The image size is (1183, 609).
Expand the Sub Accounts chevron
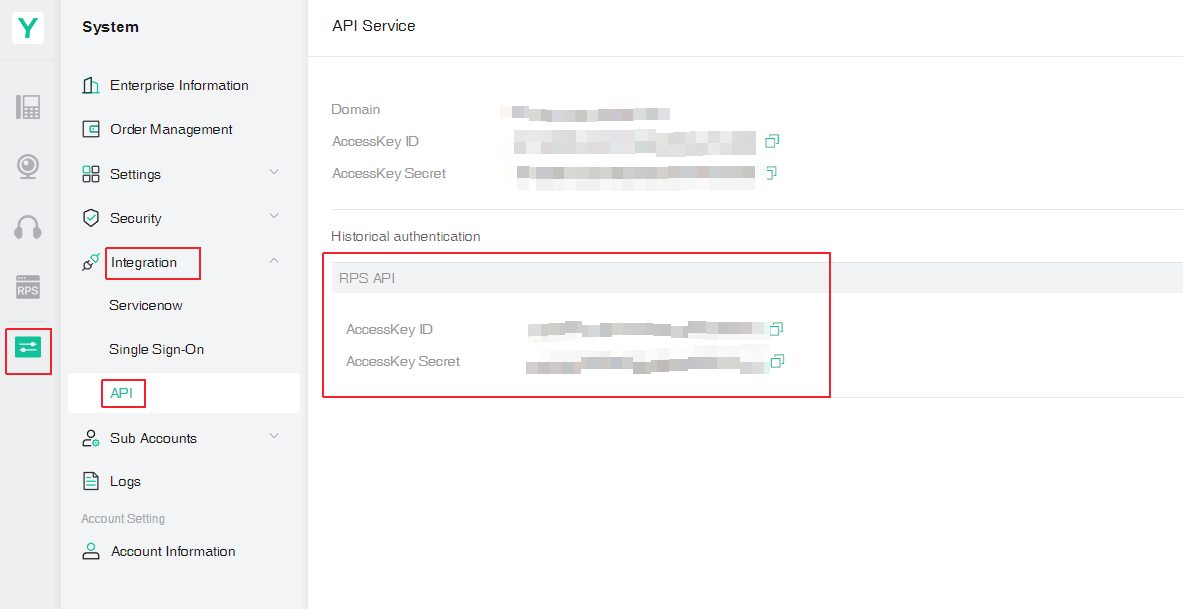pyautogui.click(x=274, y=437)
